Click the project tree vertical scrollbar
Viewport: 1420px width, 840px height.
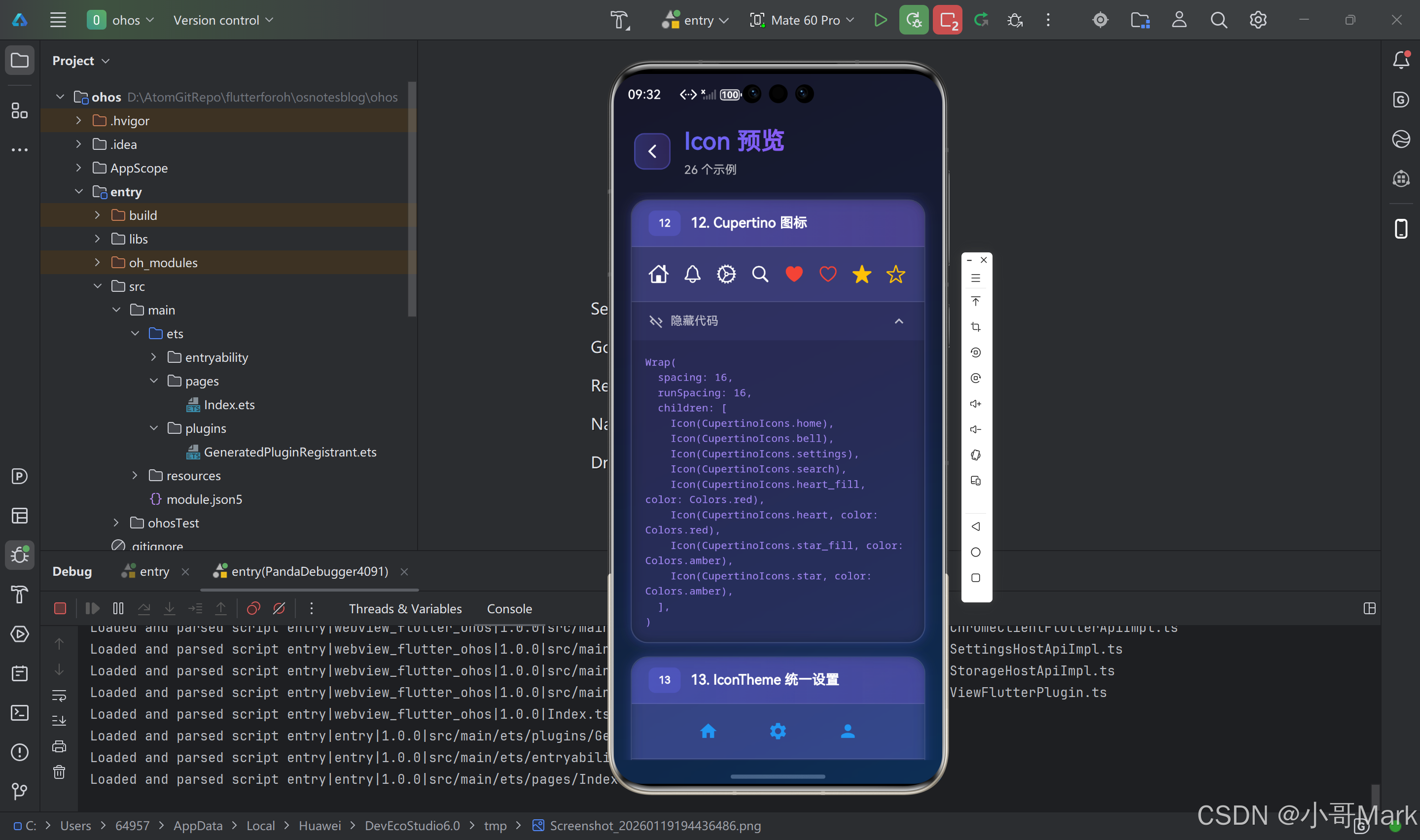pyautogui.click(x=411, y=198)
